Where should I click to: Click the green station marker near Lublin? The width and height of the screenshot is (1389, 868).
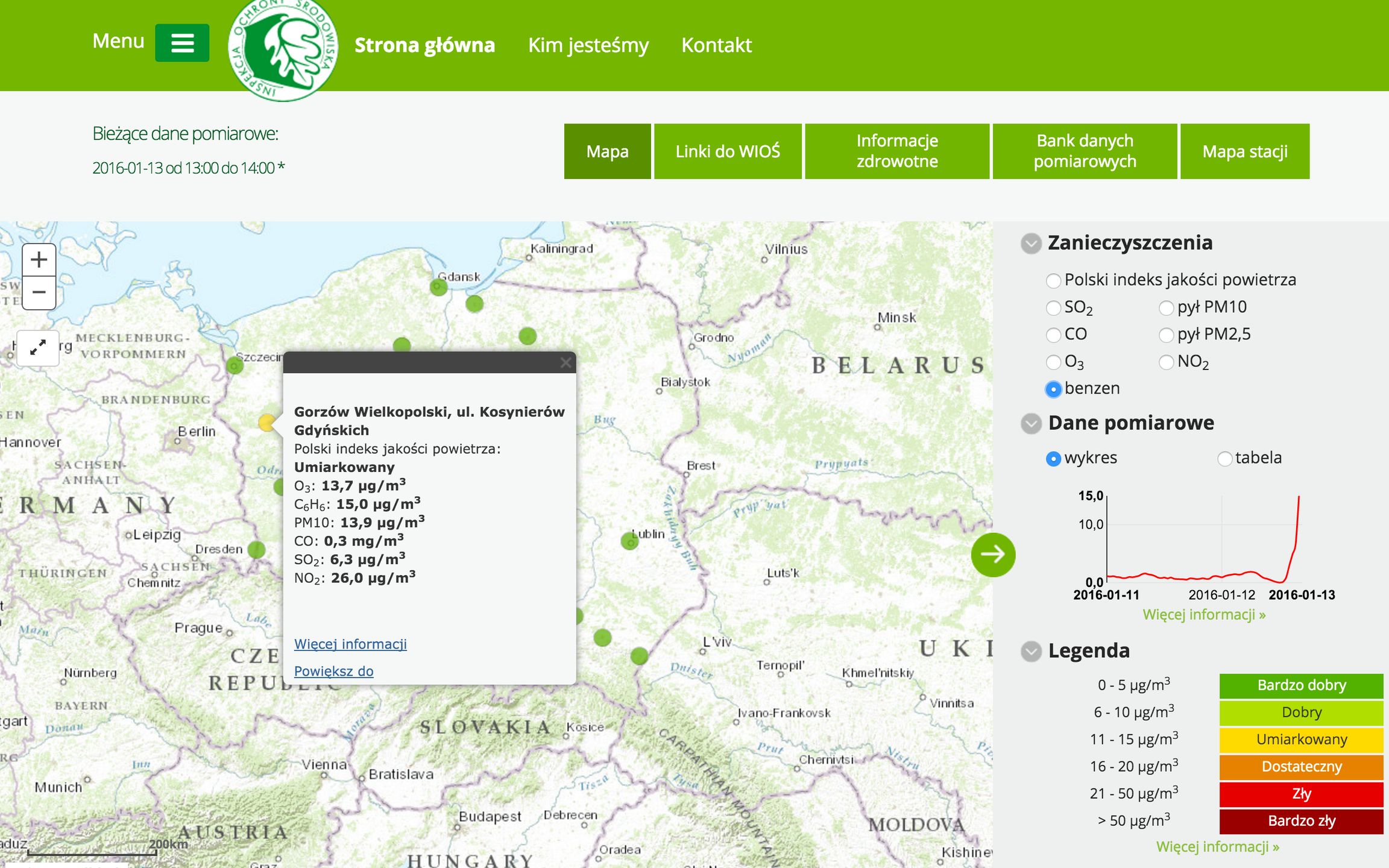629,541
